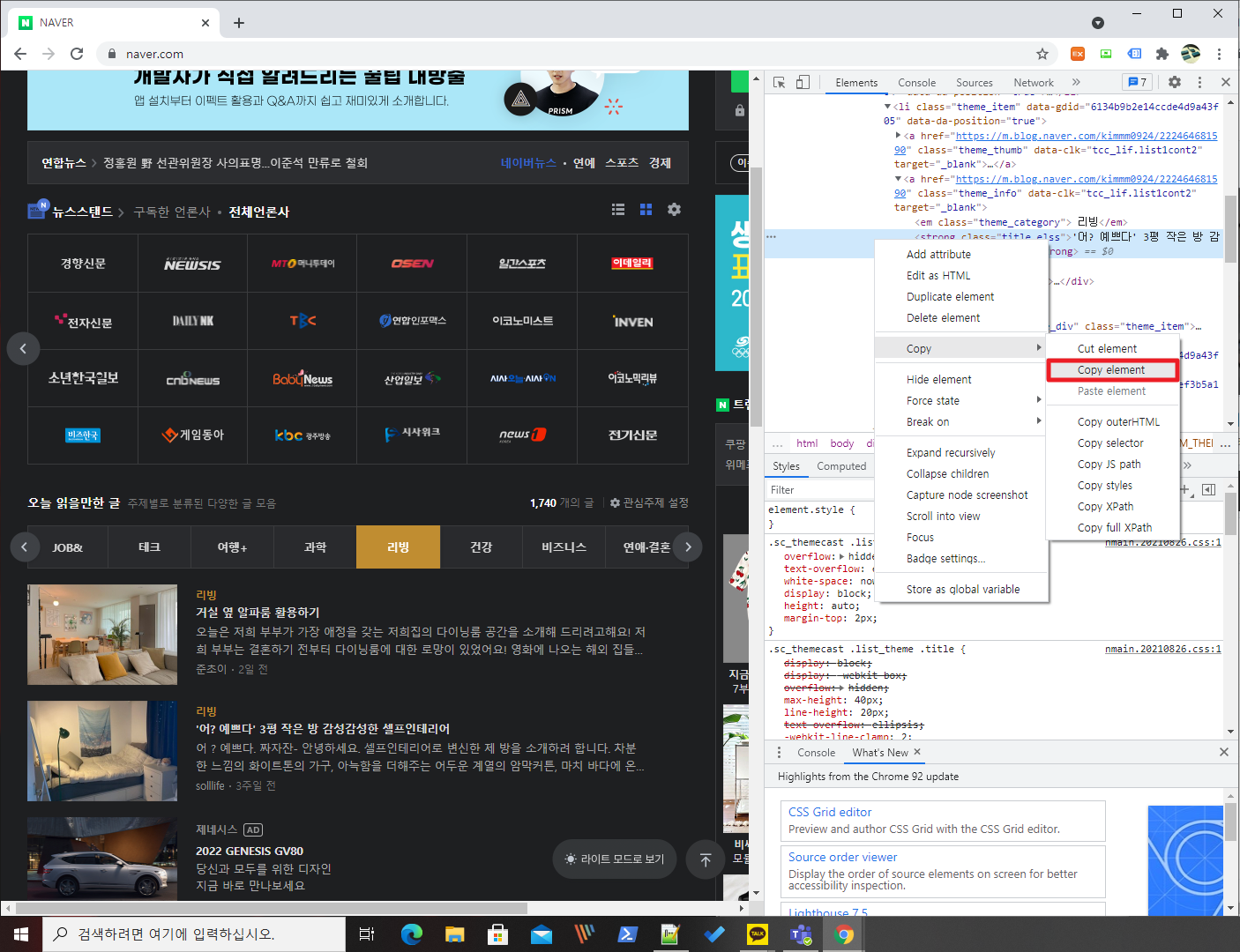Click the body breadcrumb in DevTools
The width and height of the screenshot is (1240, 952).
842,443
